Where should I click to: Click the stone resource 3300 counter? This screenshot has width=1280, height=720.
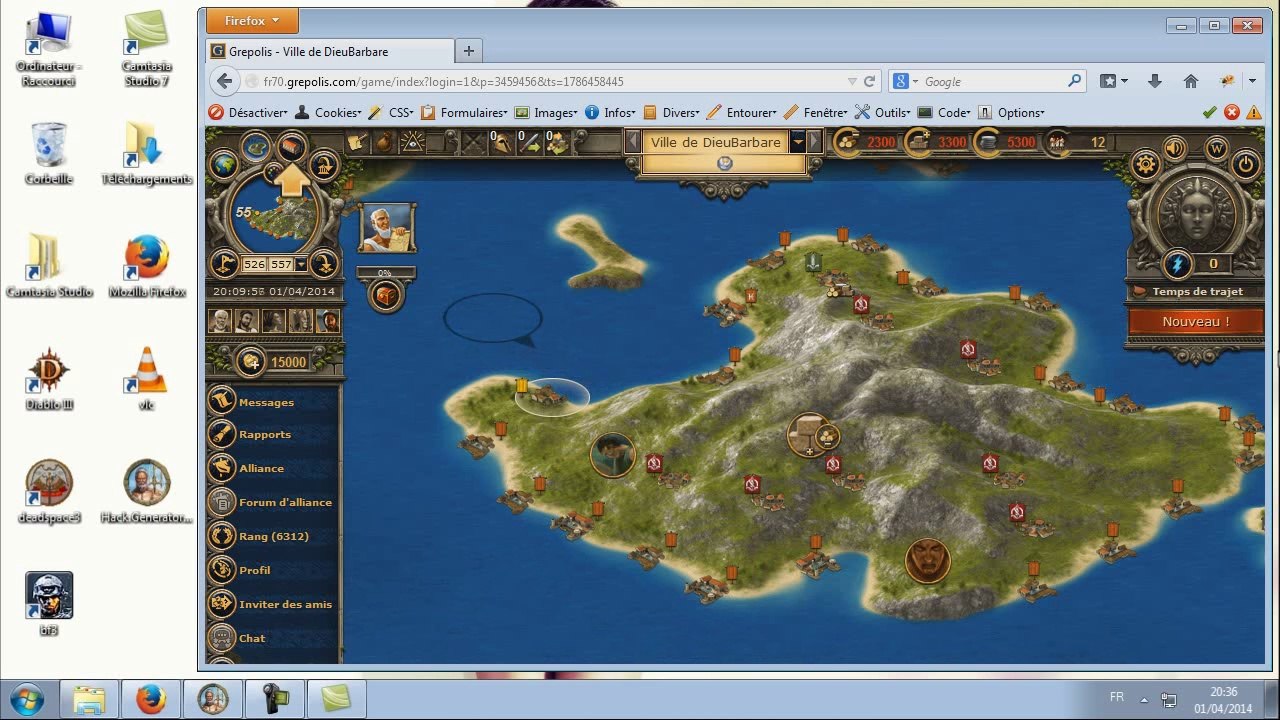tap(937, 142)
